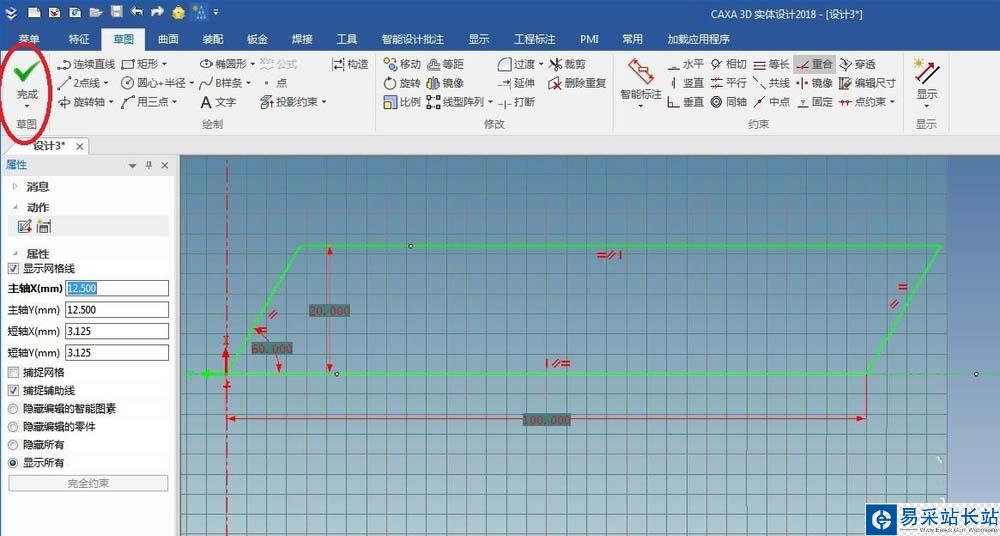This screenshot has width=1000, height=536.
Task: Toggle the 捕捉辅助线 checkbox
Action: (x=13, y=390)
